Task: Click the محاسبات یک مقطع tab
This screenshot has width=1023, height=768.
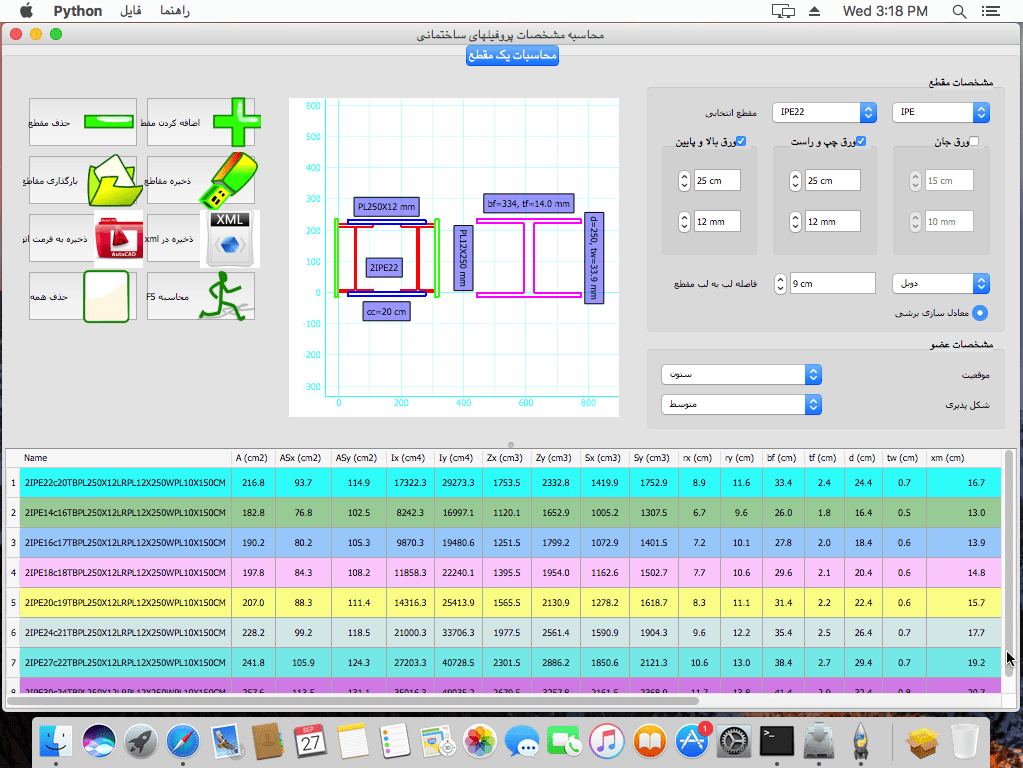Action: 512,56
